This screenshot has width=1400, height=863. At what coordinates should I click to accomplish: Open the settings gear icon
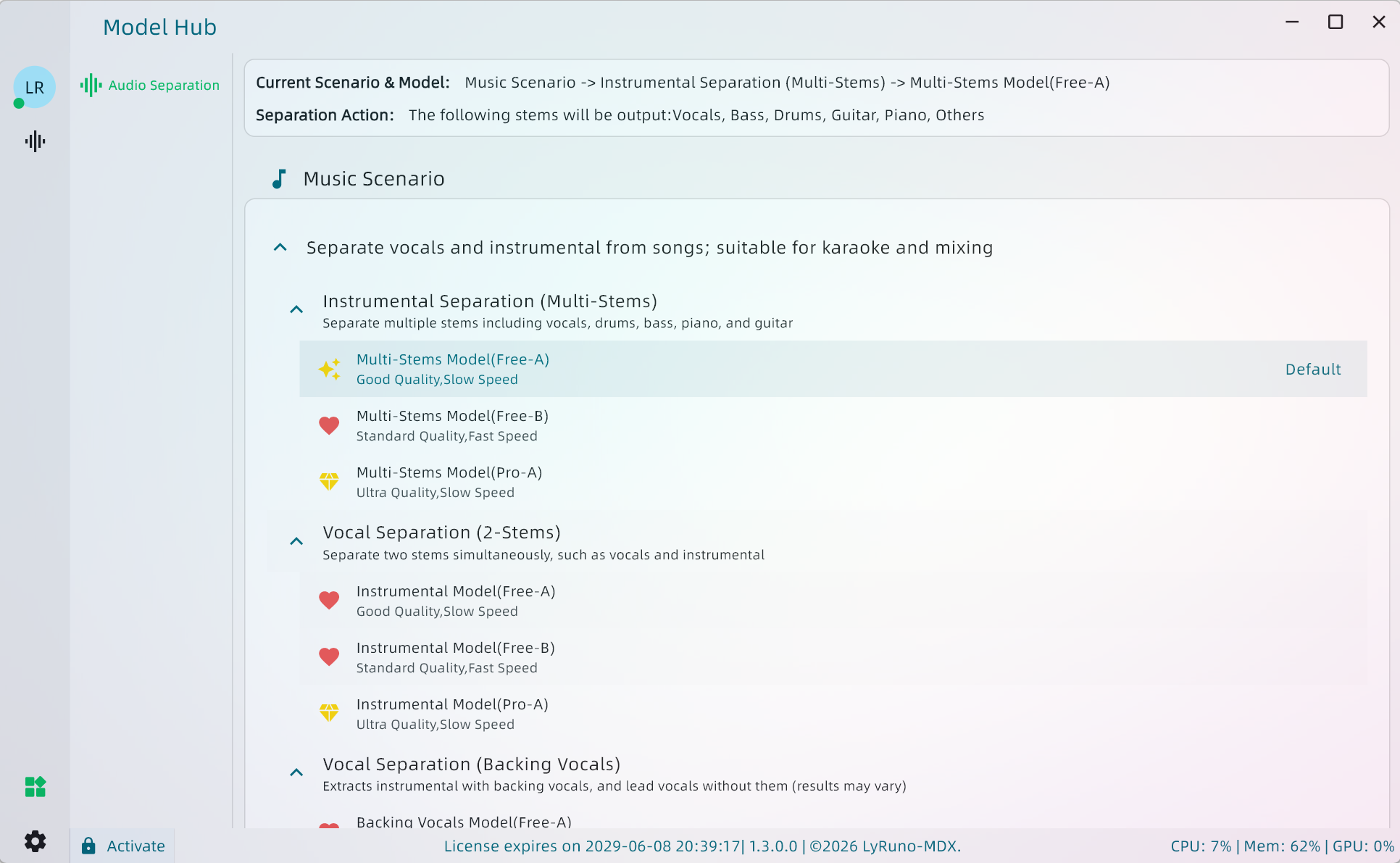click(x=35, y=841)
